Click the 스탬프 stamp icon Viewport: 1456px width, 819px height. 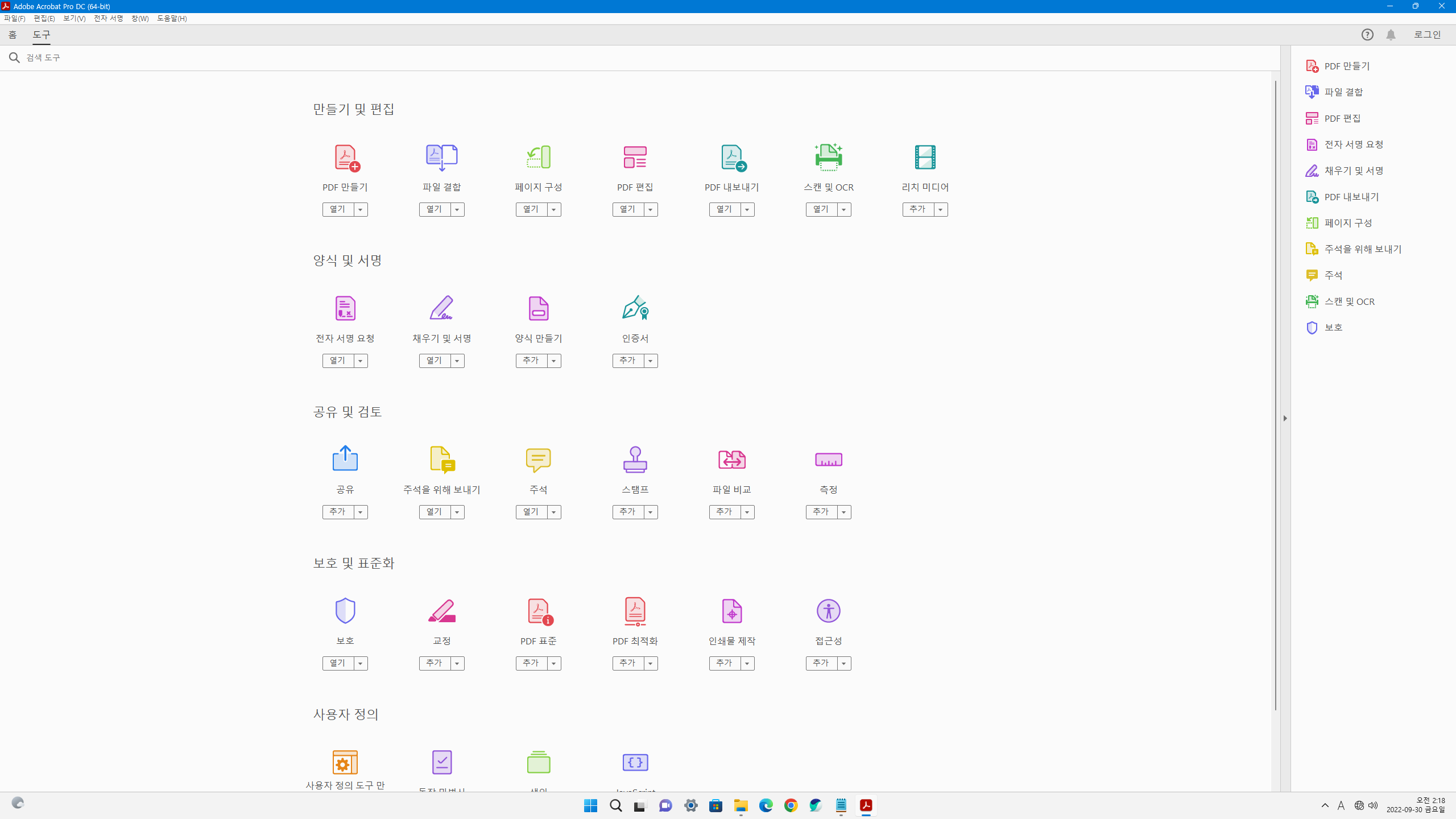pos(635,460)
